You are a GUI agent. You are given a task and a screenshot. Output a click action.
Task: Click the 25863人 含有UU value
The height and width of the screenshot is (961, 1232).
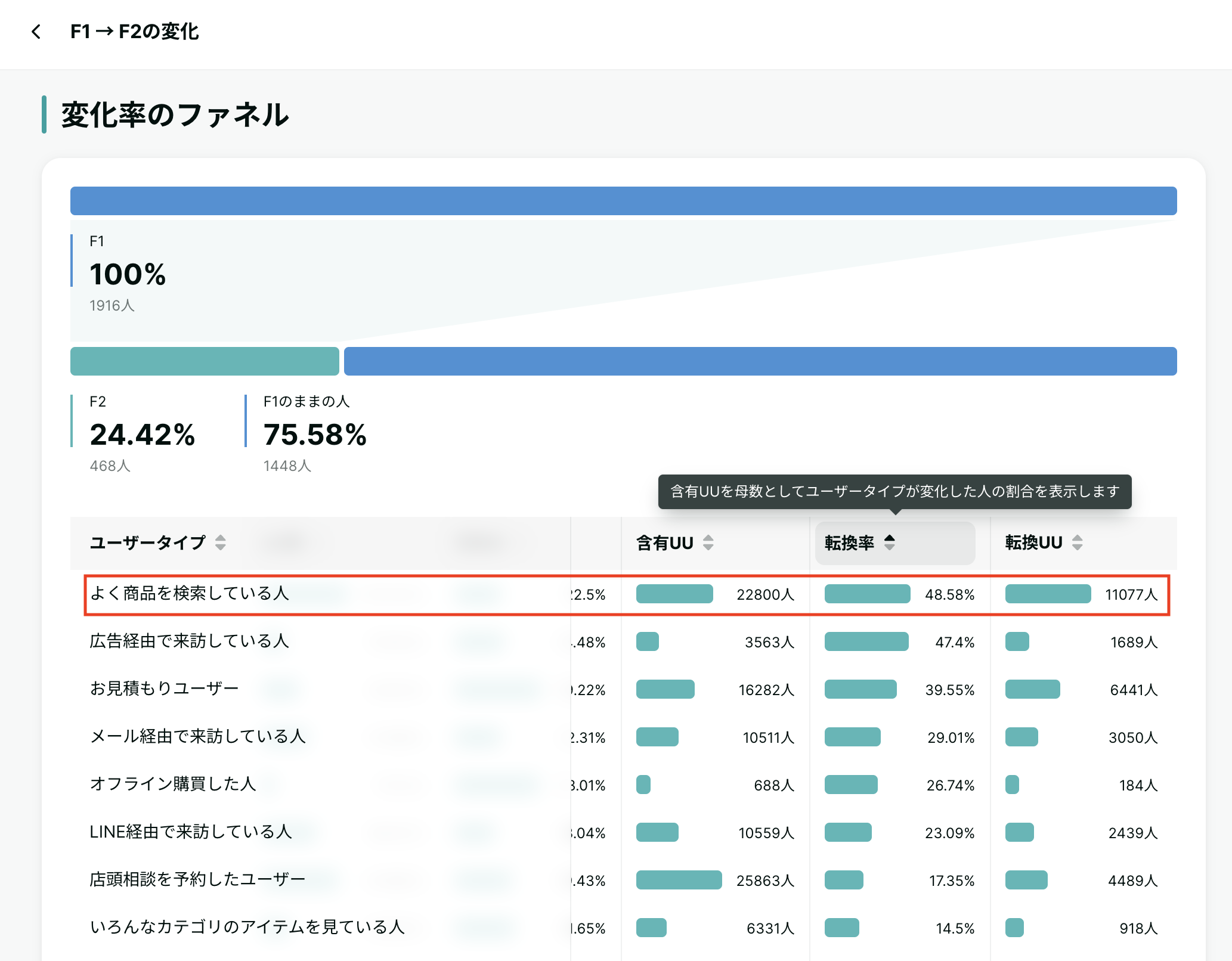click(x=766, y=881)
